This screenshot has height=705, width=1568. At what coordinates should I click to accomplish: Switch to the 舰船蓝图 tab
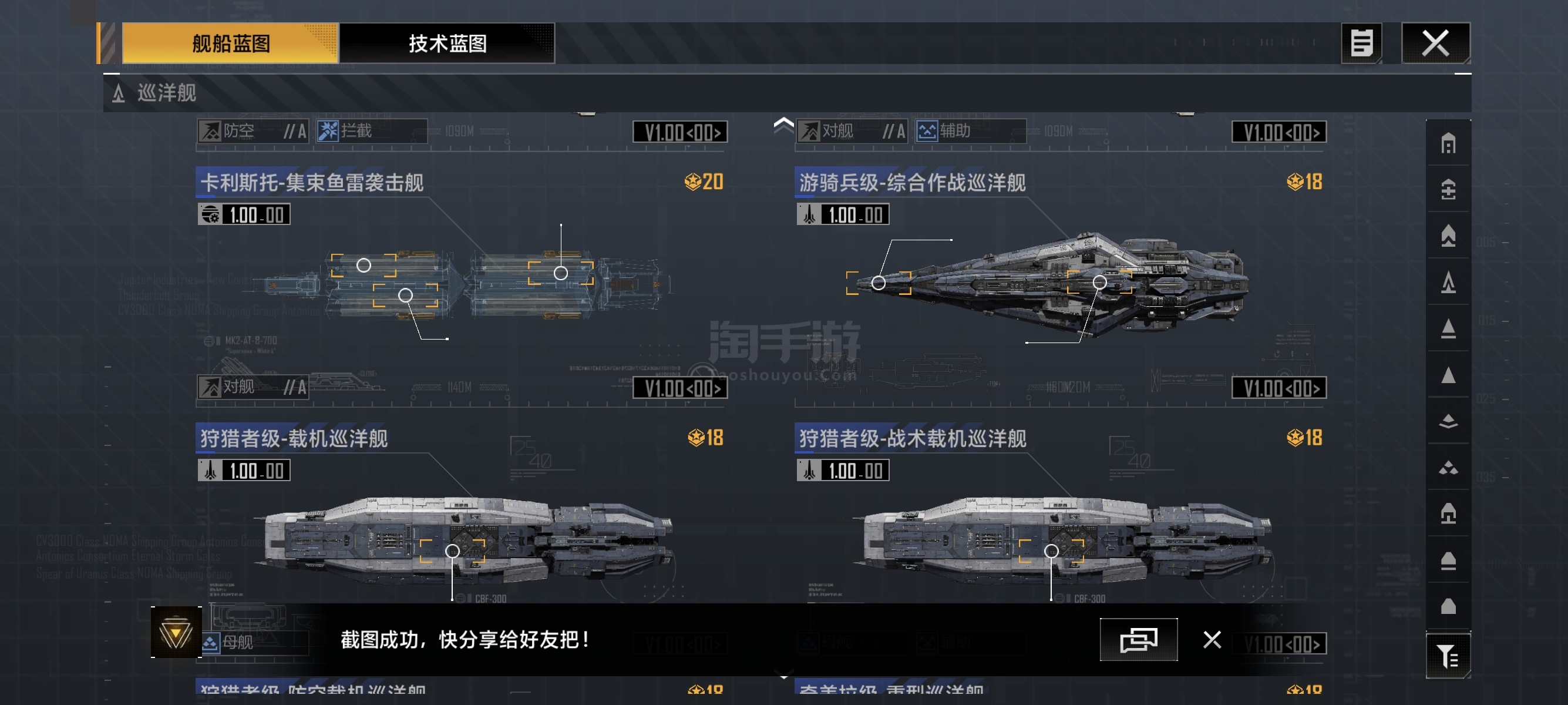click(231, 43)
